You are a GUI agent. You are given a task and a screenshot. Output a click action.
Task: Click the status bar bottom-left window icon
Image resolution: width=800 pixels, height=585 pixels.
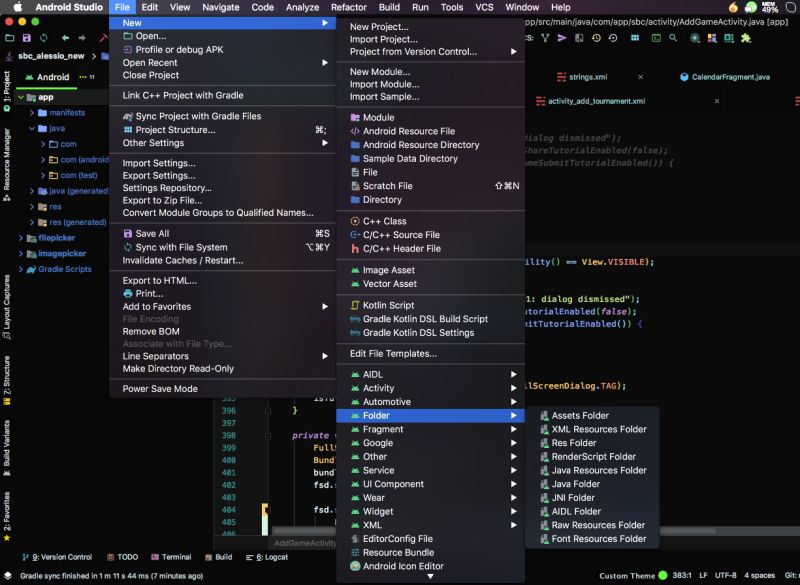7,575
